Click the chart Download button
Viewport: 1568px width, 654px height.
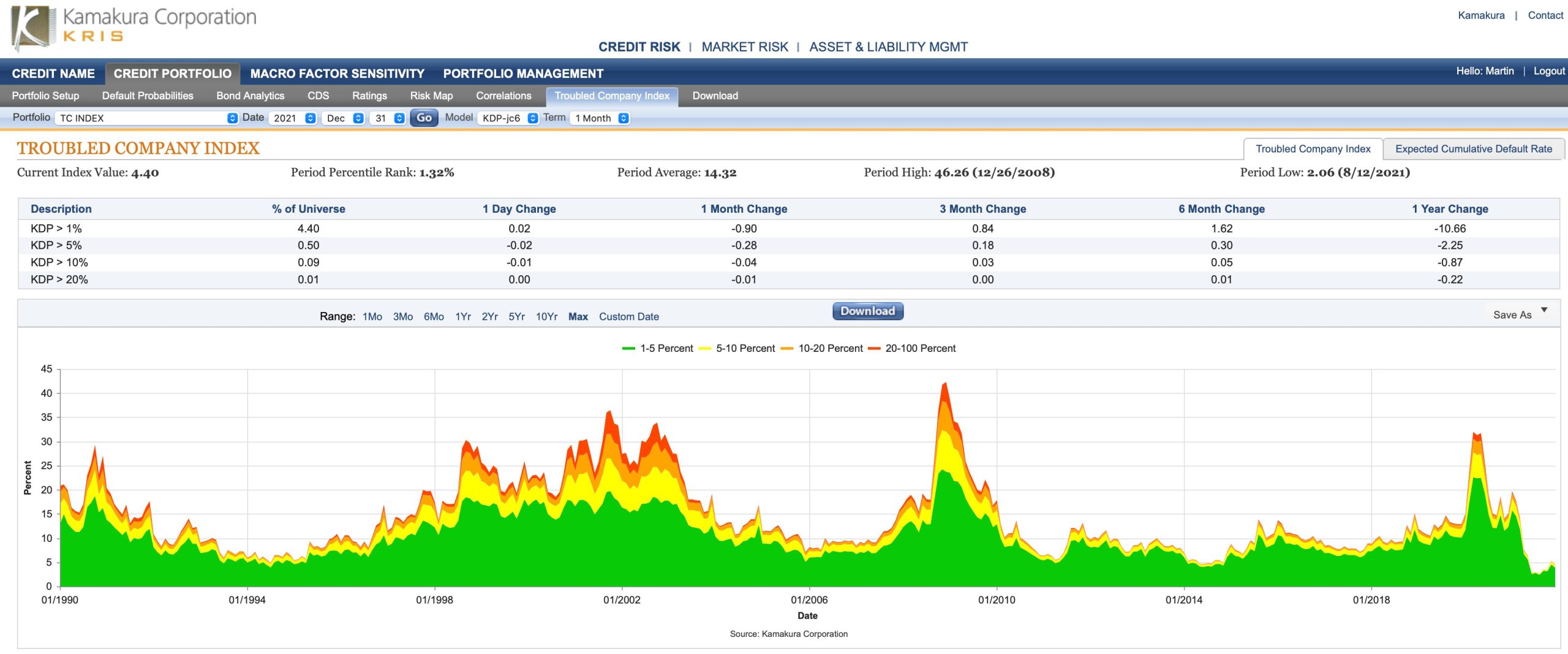[x=867, y=311]
